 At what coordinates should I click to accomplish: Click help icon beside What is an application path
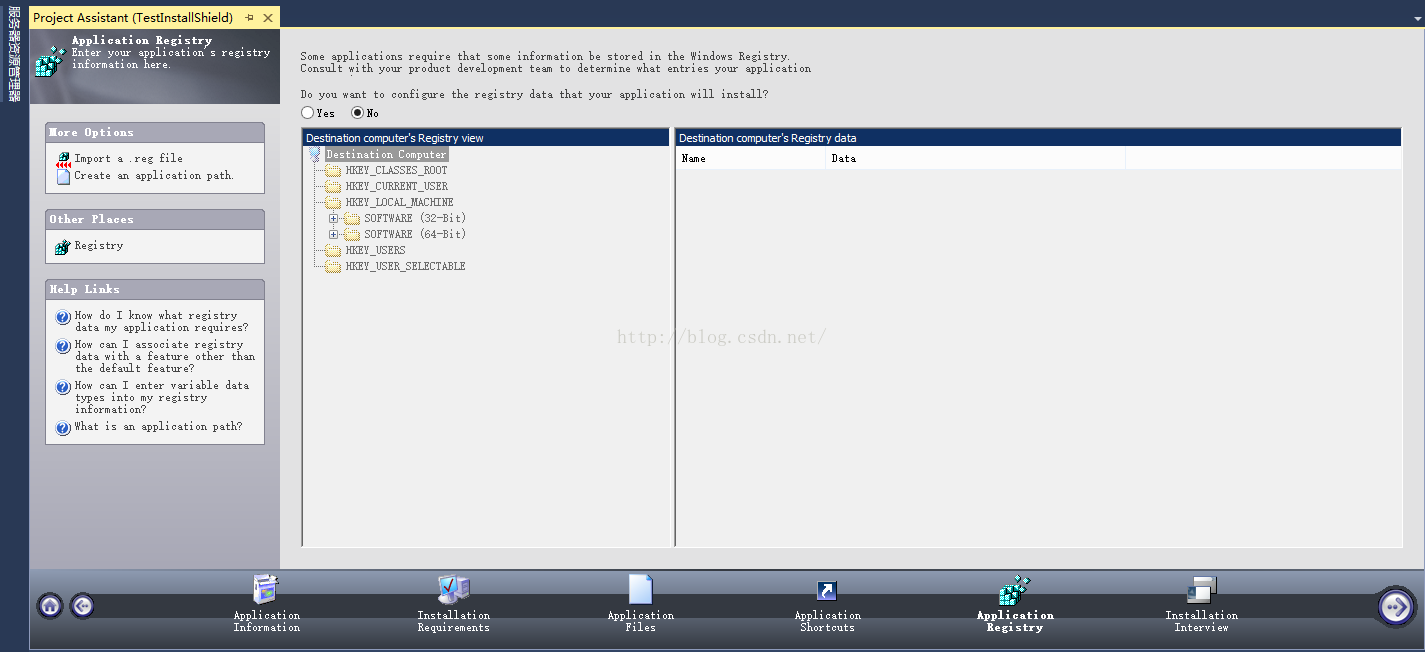pyautogui.click(x=63, y=428)
